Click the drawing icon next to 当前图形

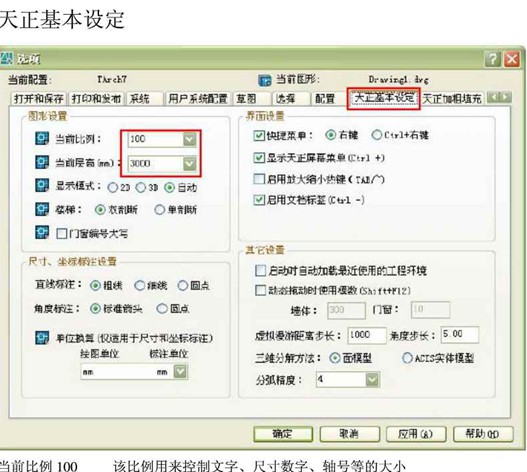pyautogui.click(x=265, y=80)
